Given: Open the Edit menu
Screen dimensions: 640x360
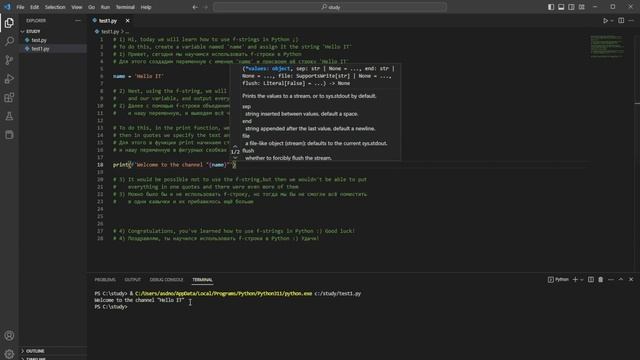Looking at the screenshot, I should pos(35,7).
